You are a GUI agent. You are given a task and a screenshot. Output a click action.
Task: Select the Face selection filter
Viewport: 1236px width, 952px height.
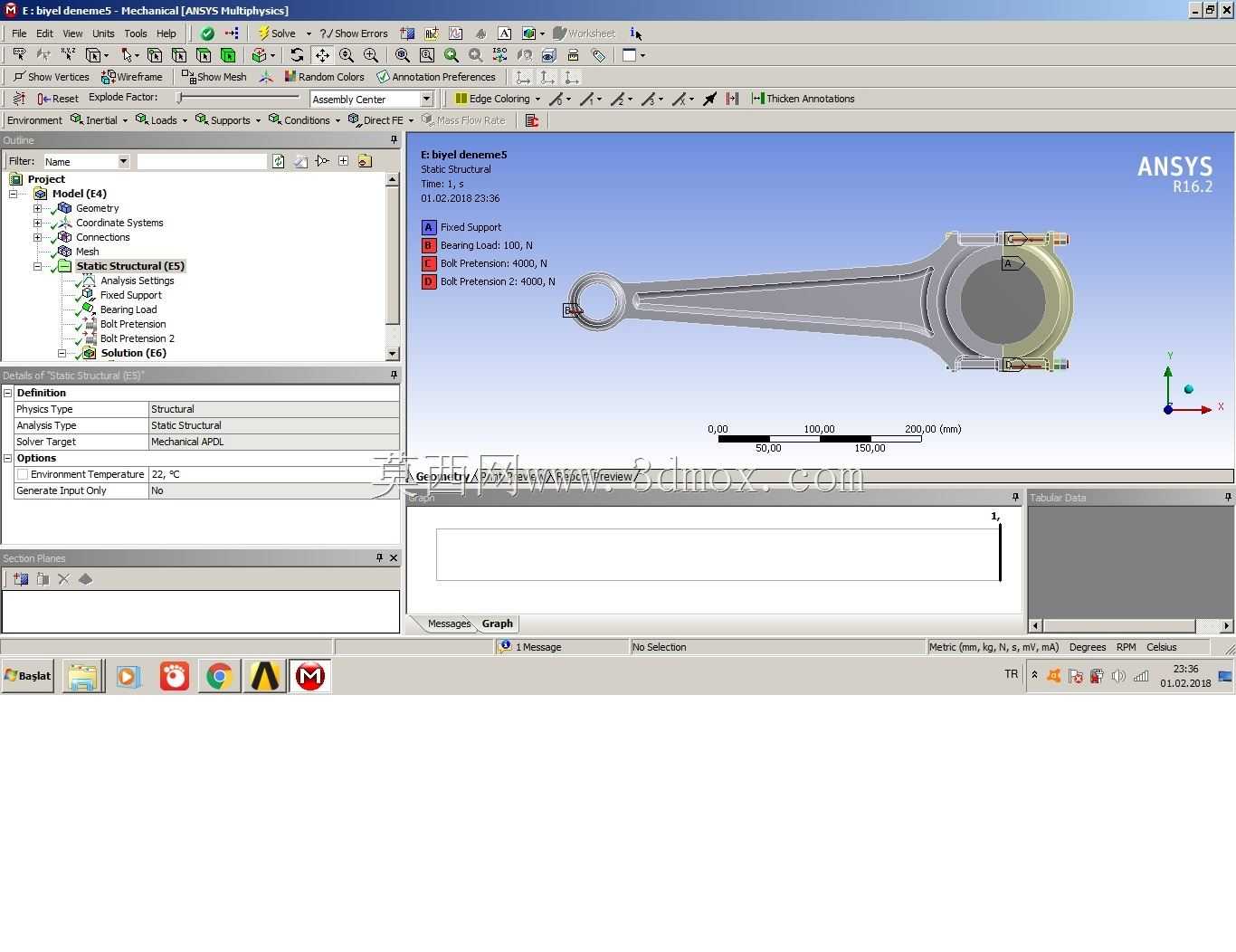pyautogui.click(x=204, y=55)
